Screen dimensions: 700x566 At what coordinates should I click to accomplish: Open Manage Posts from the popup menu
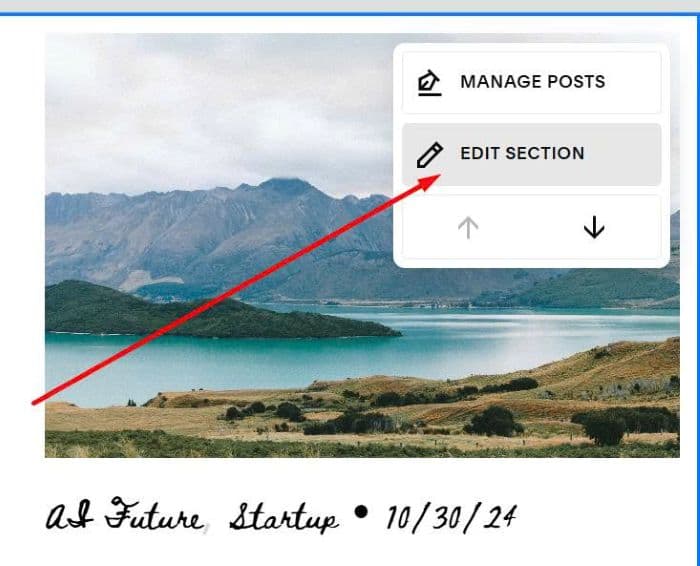click(531, 82)
